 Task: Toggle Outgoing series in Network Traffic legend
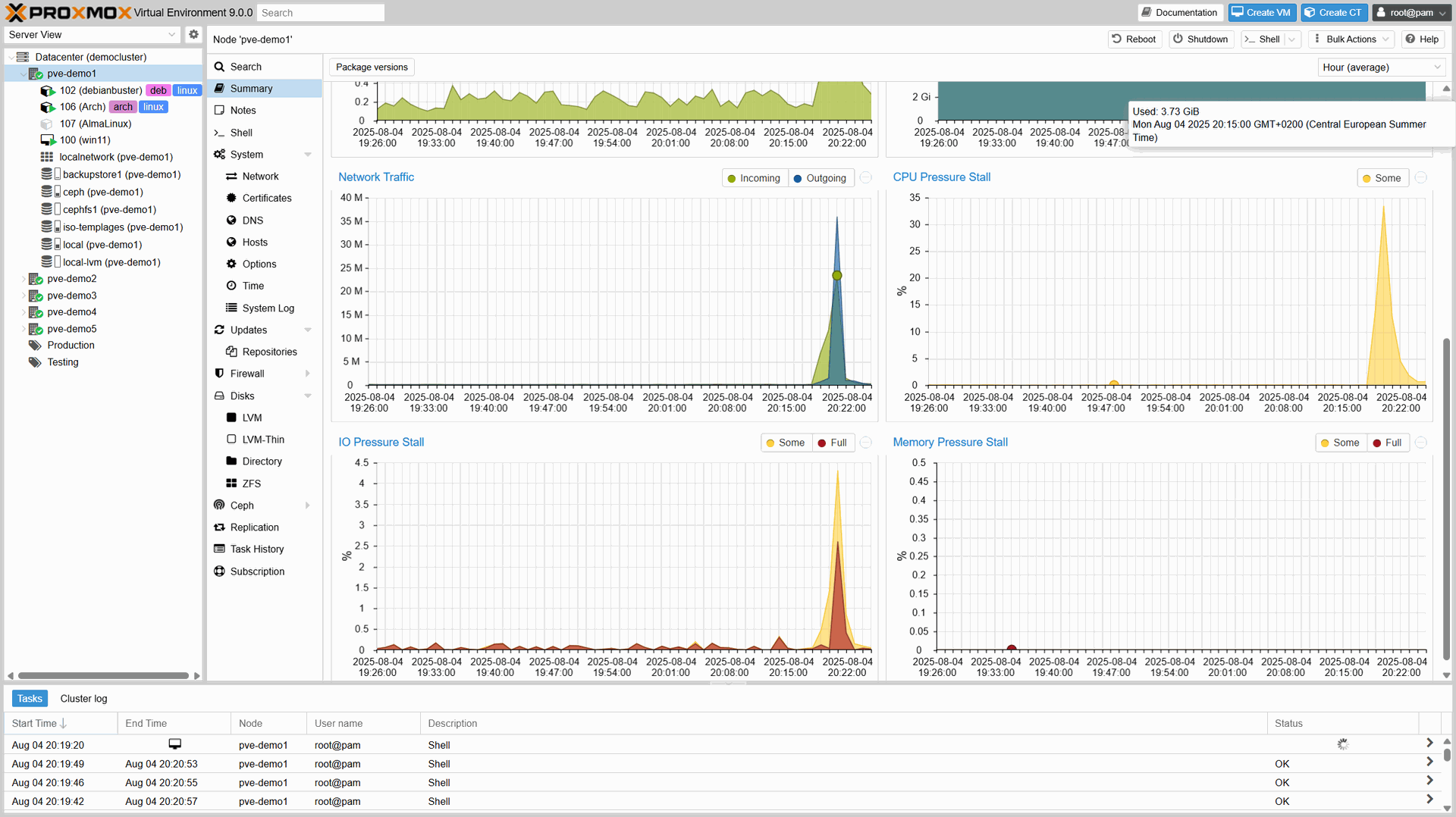(819, 178)
